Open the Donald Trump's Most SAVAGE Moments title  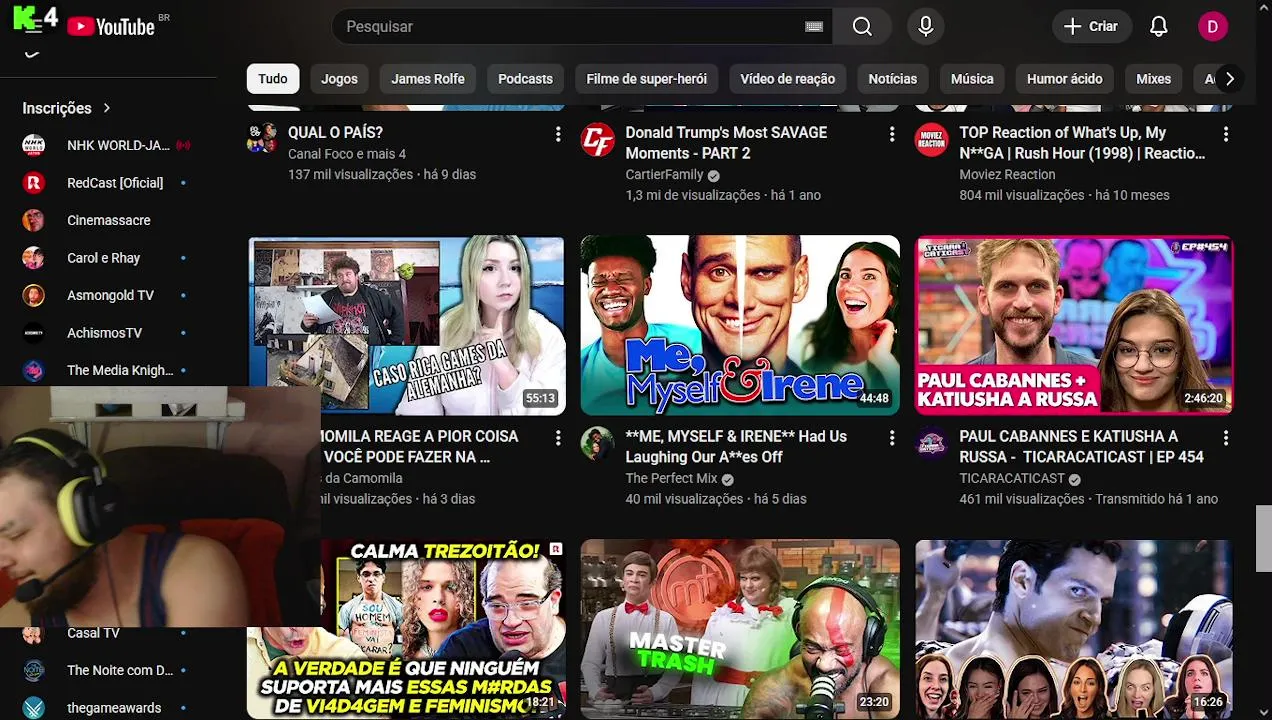[x=726, y=143]
